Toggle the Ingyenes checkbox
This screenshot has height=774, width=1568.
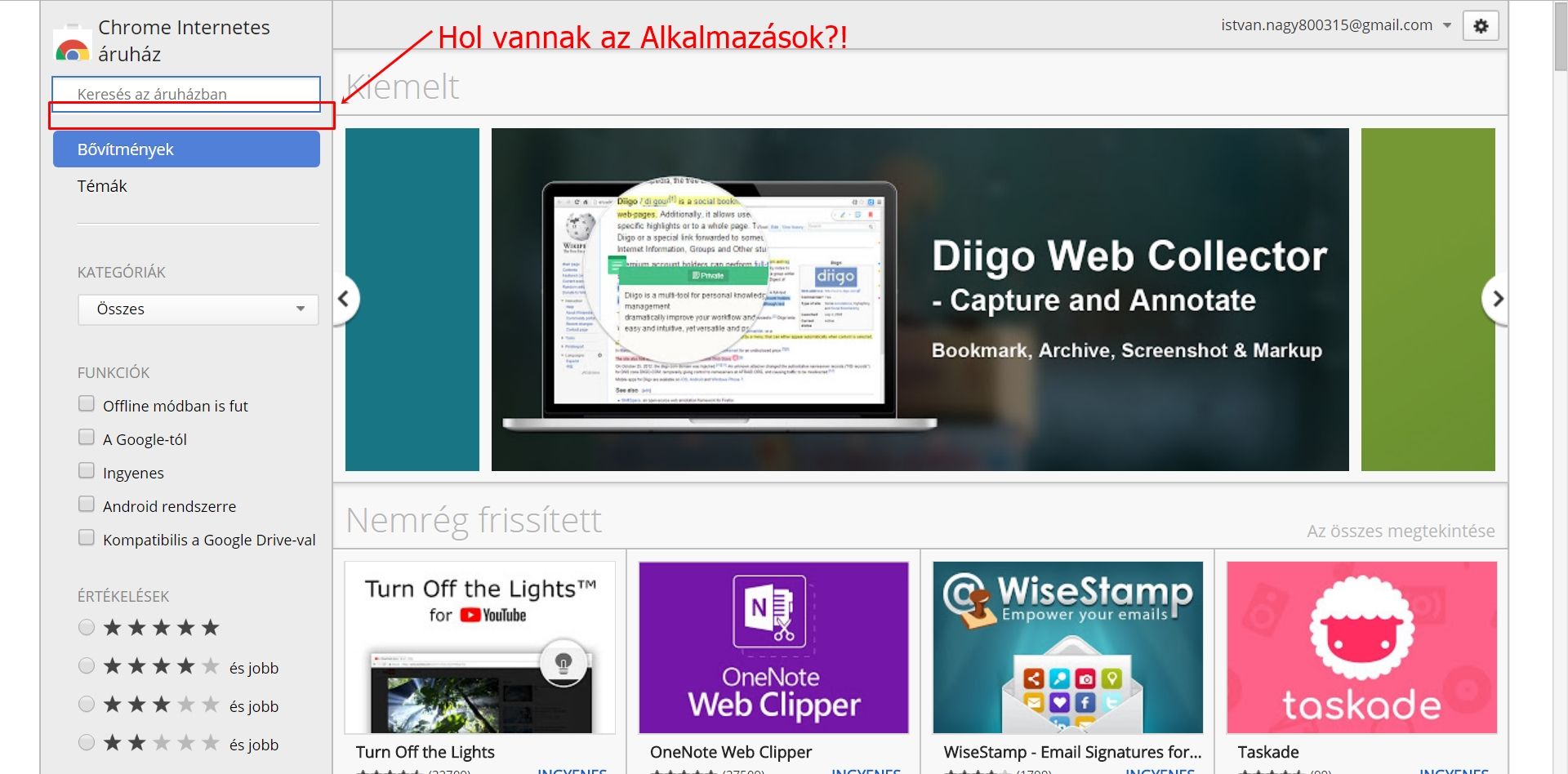[x=87, y=470]
